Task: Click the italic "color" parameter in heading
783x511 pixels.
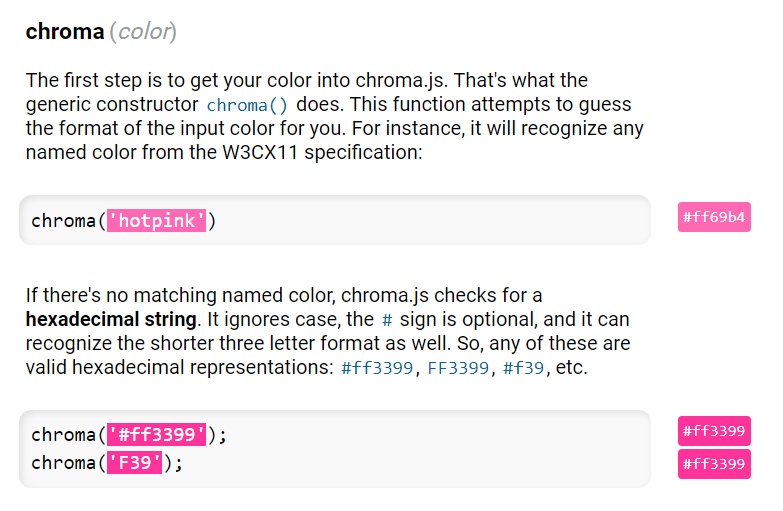Action: [145, 32]
